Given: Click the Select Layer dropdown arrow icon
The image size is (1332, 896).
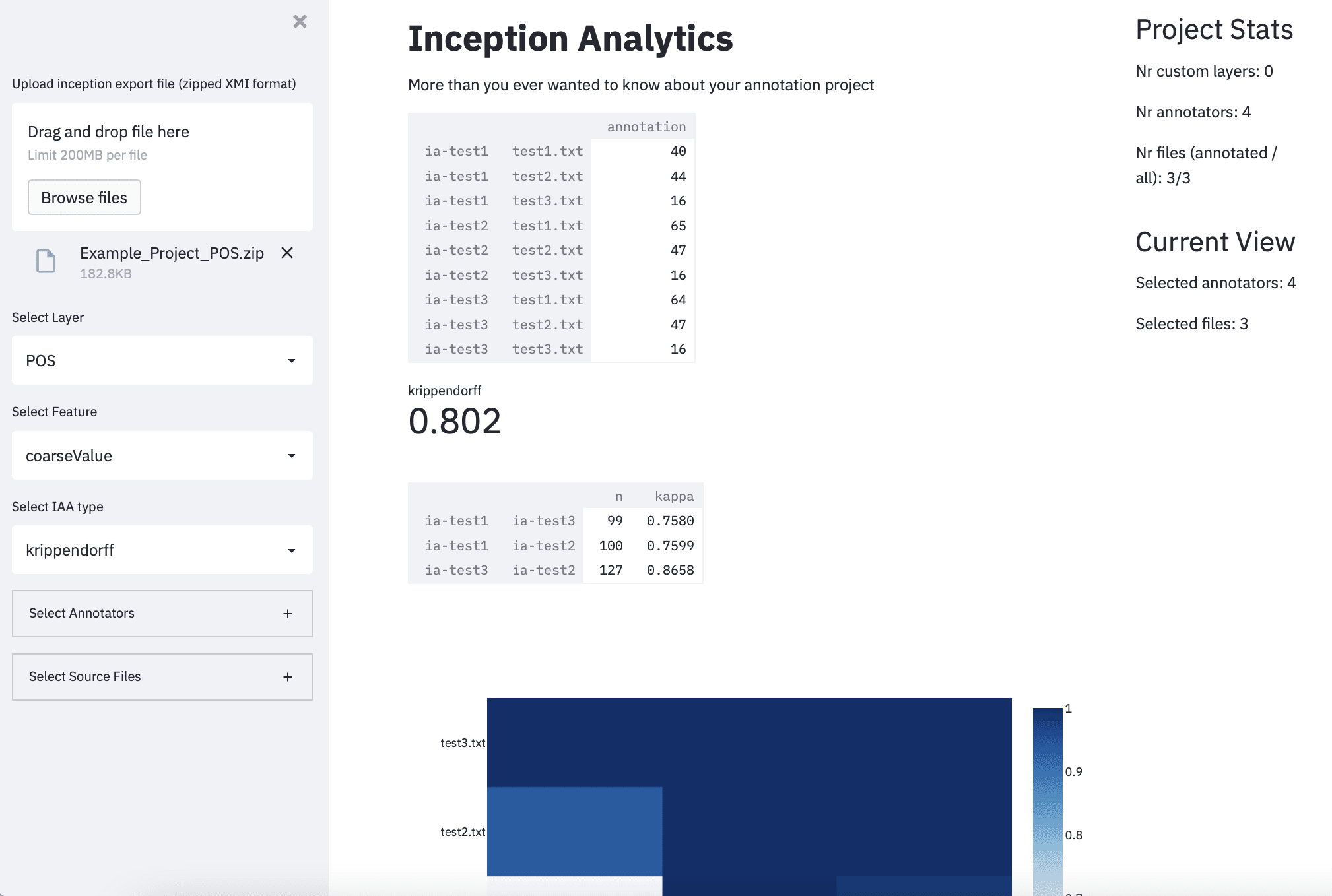Looking at the screenshot, I should tap(292, 360).
